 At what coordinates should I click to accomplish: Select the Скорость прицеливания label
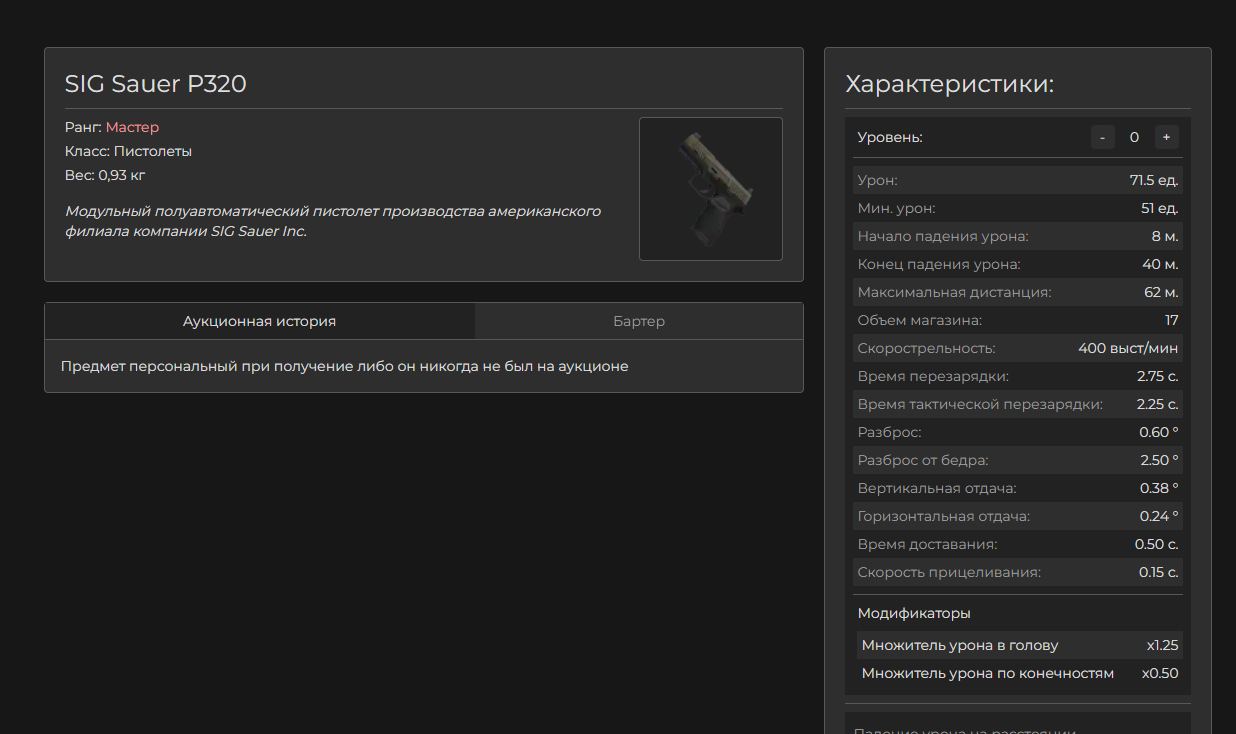[949, 572]
